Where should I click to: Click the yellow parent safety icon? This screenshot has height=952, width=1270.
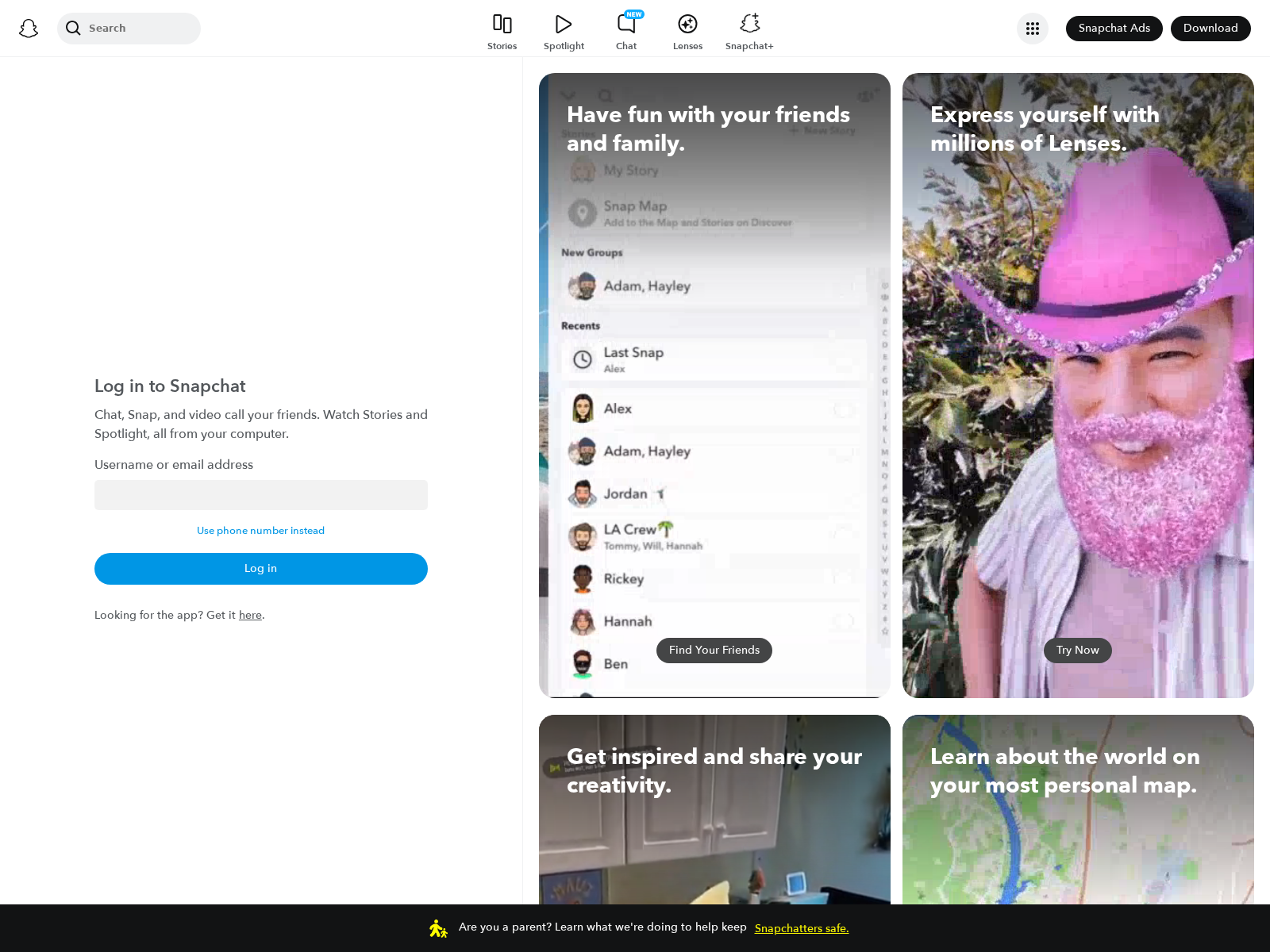(x=438, y=928)
